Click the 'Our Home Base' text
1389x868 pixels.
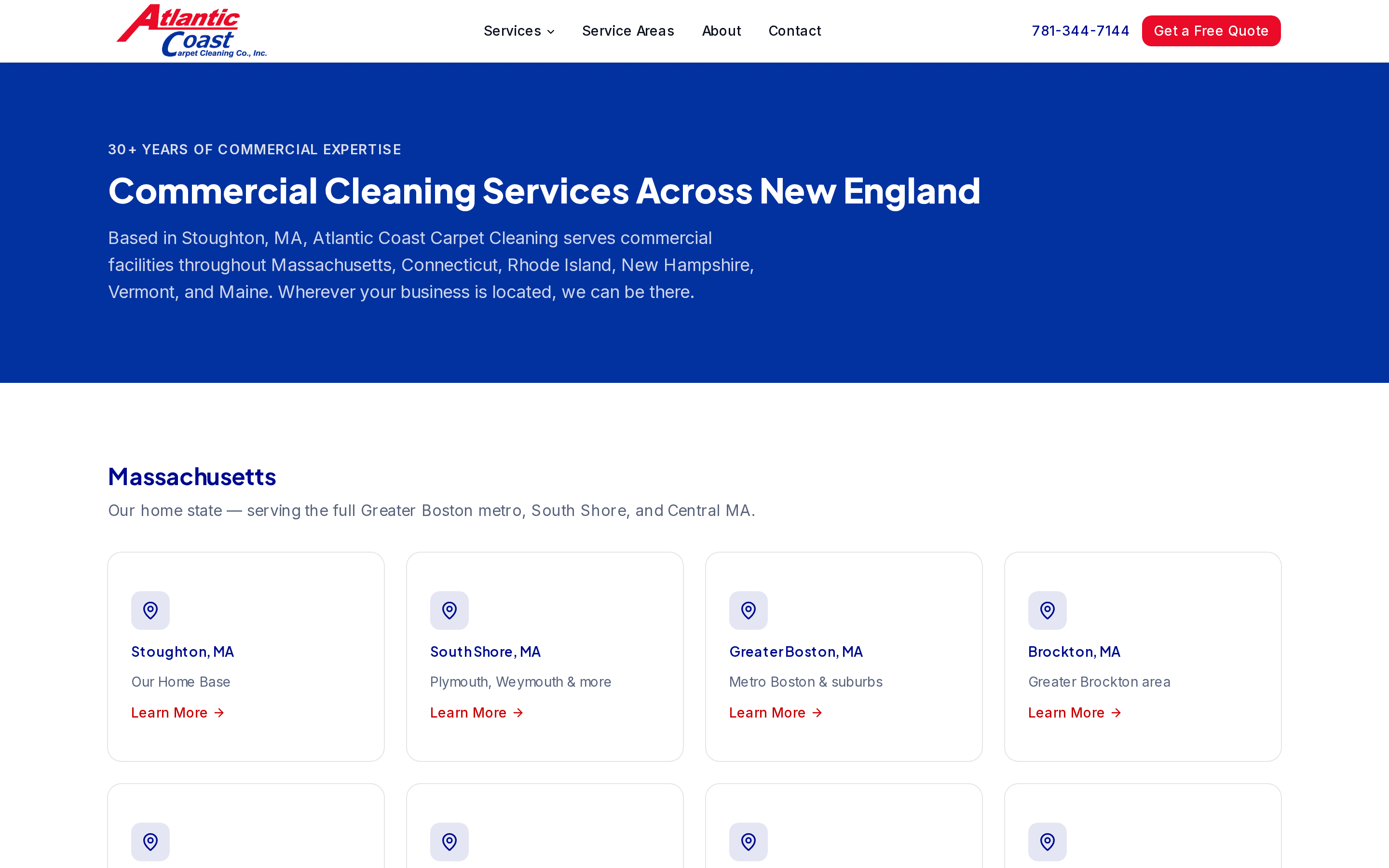(181, 682)
